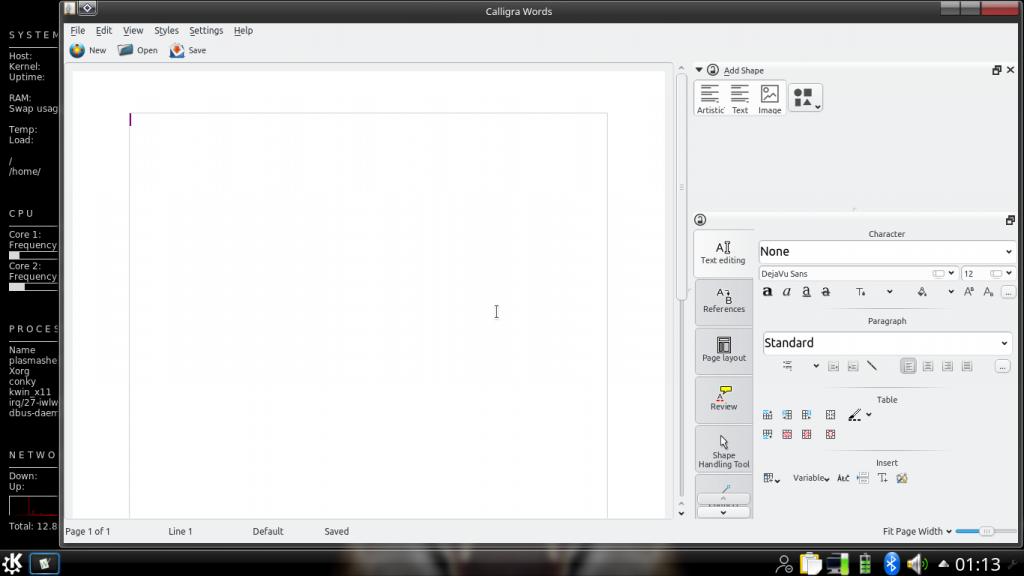This screenshot has width=1024, height=576.
Task: Open the Styles menu
Action: (x=166, y=31)
